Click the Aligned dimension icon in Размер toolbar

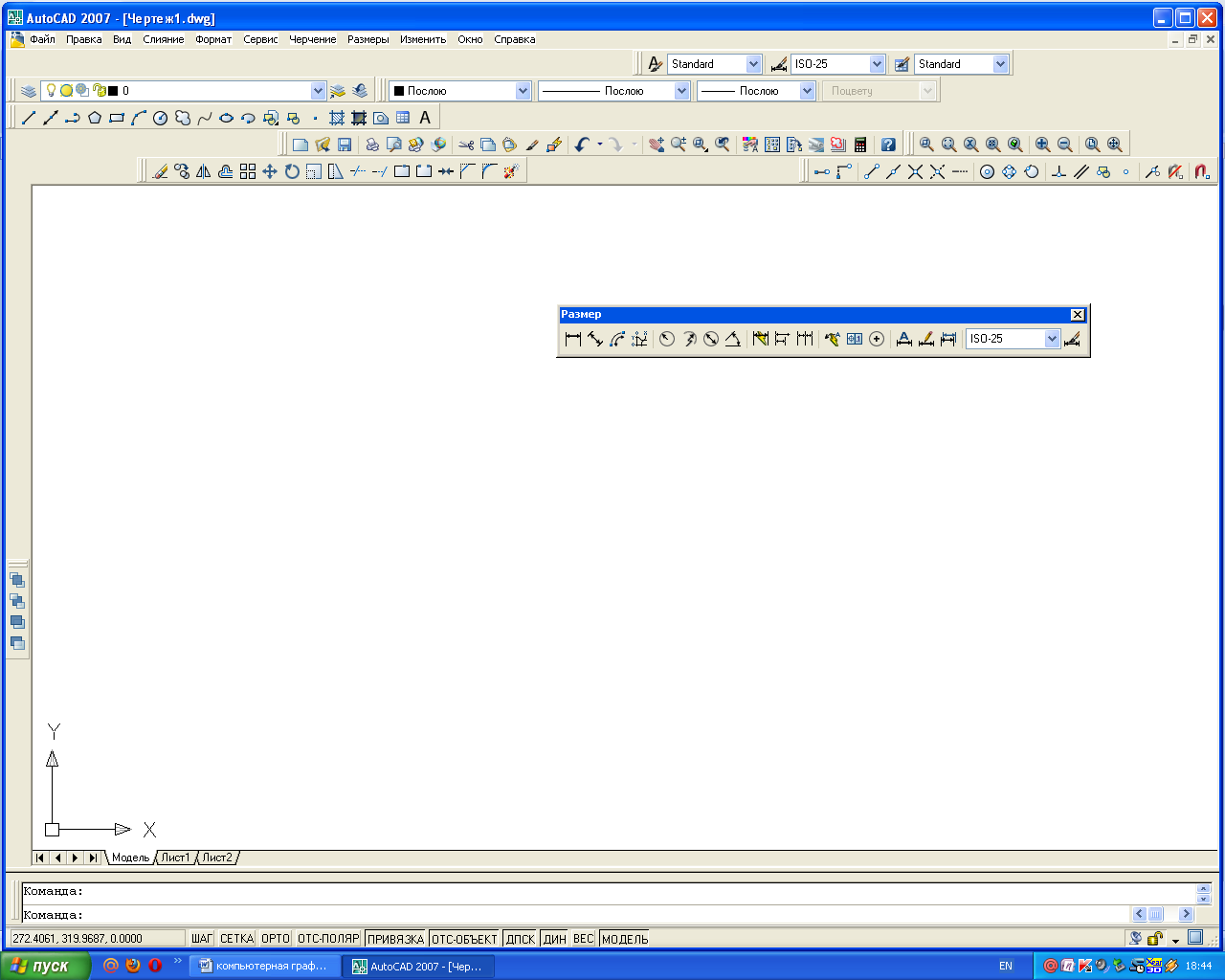tap(595, 339)
